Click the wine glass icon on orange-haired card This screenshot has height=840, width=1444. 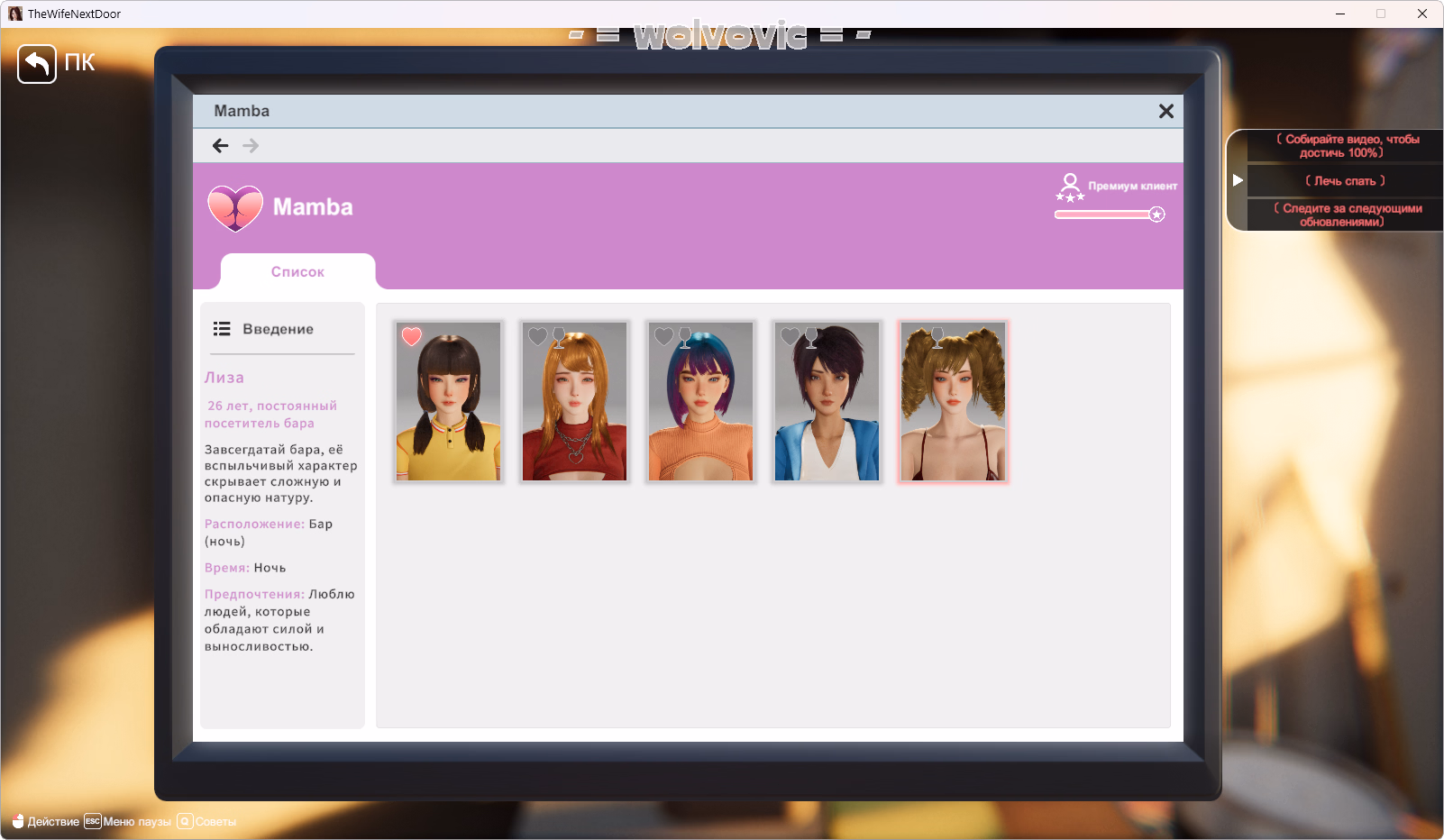click(559, 337)
